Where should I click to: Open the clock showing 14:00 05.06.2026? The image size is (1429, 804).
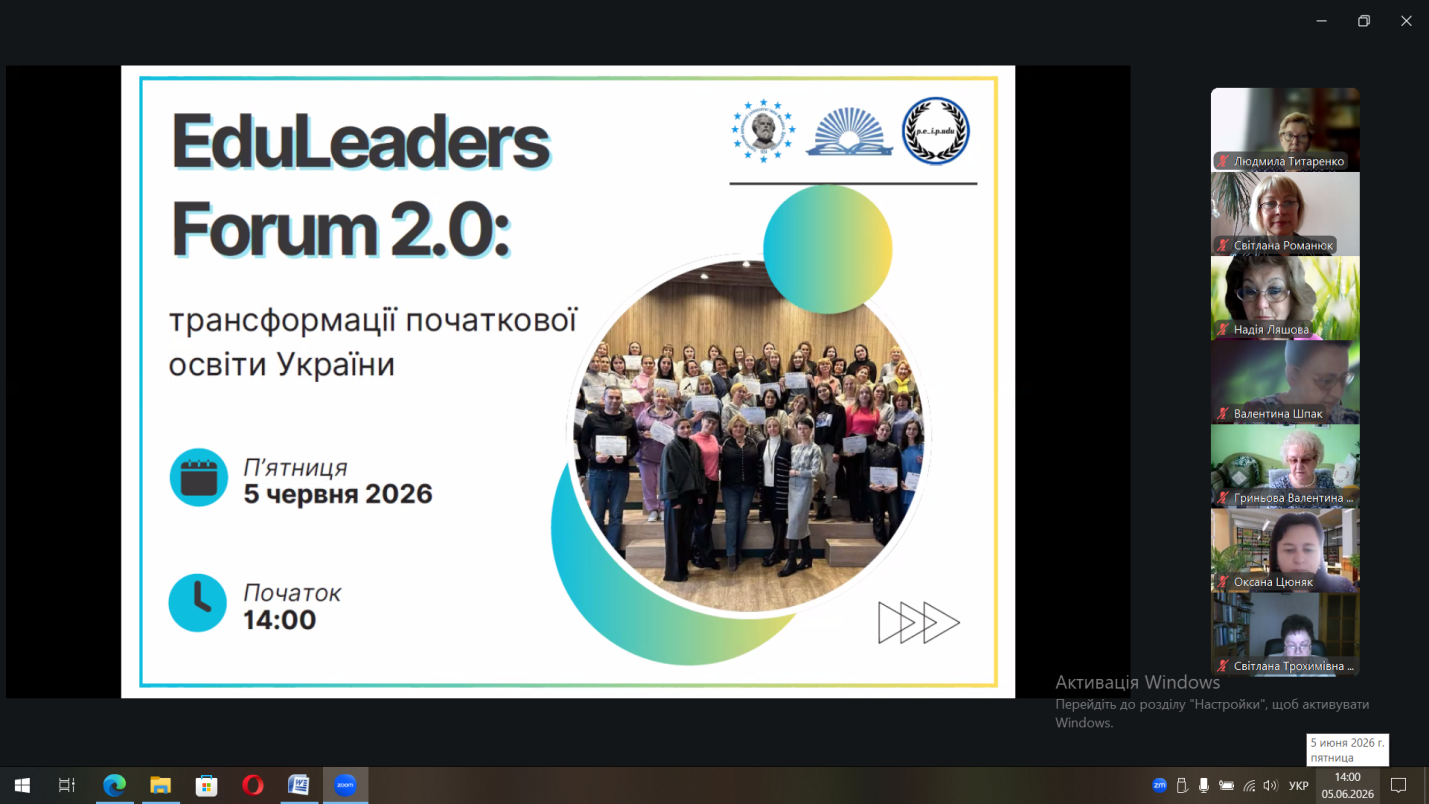[1347, 785]
